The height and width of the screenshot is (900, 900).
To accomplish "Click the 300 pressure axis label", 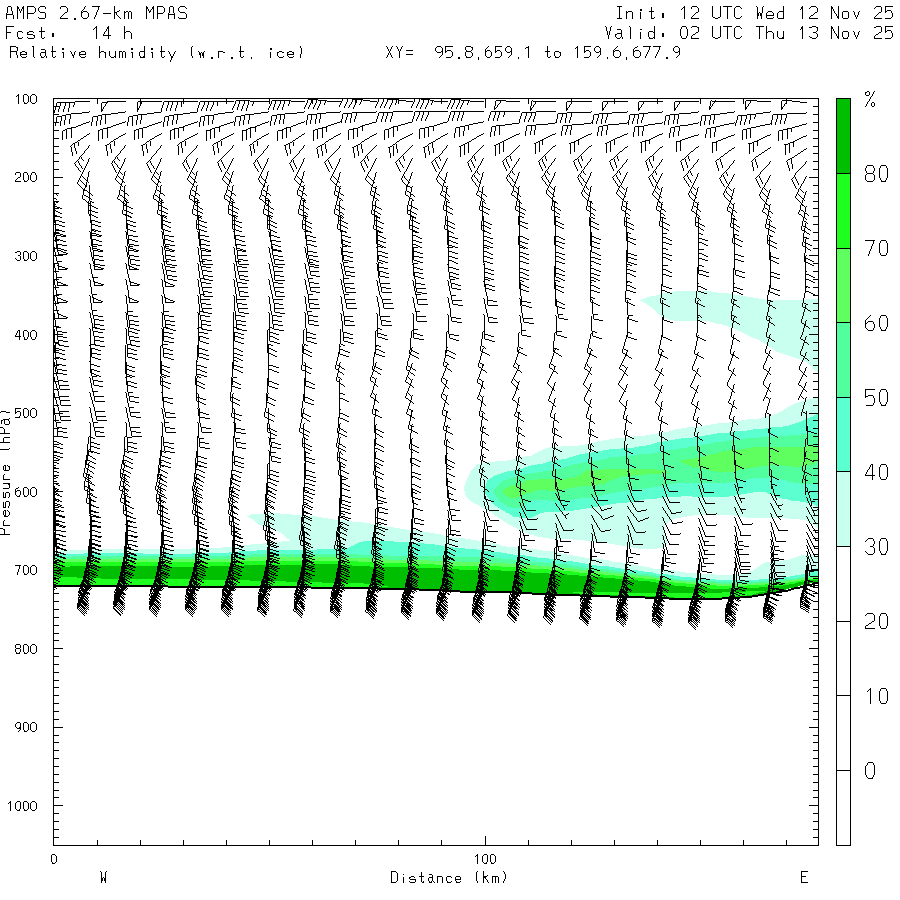I will [26, 255].
